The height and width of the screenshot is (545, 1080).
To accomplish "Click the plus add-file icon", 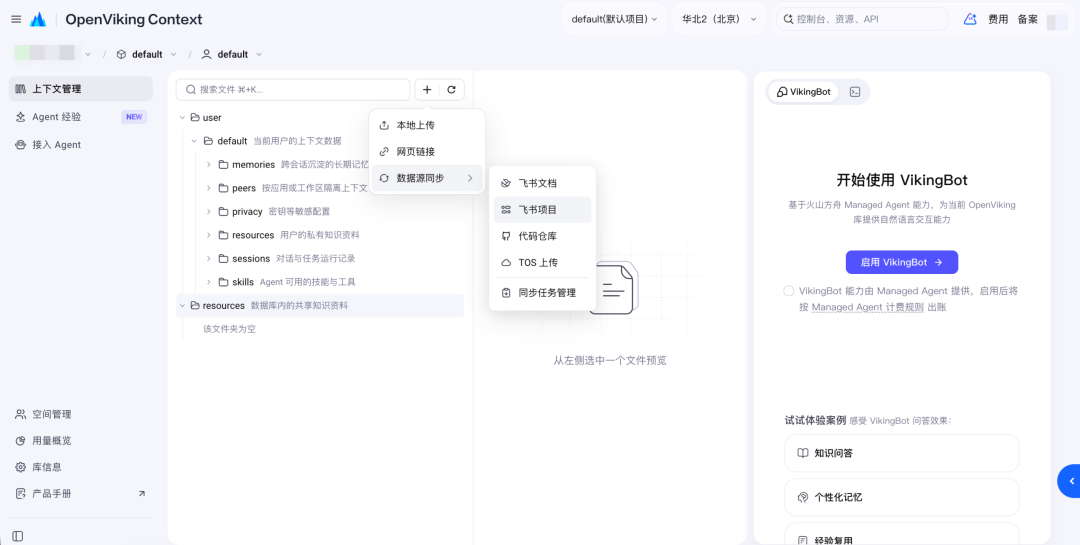I will pos(427,90).
